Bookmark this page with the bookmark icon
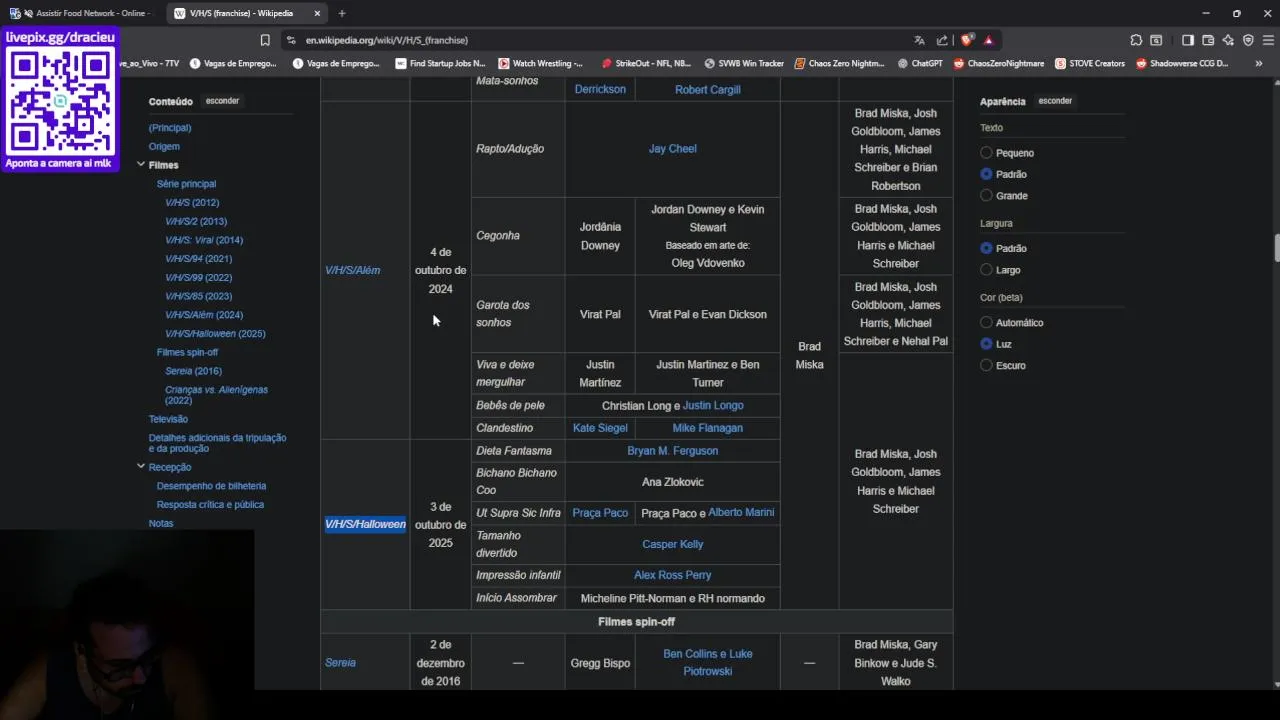This screenshot has height=720, width=1280. pyautogui.click(x=265, y=40)
